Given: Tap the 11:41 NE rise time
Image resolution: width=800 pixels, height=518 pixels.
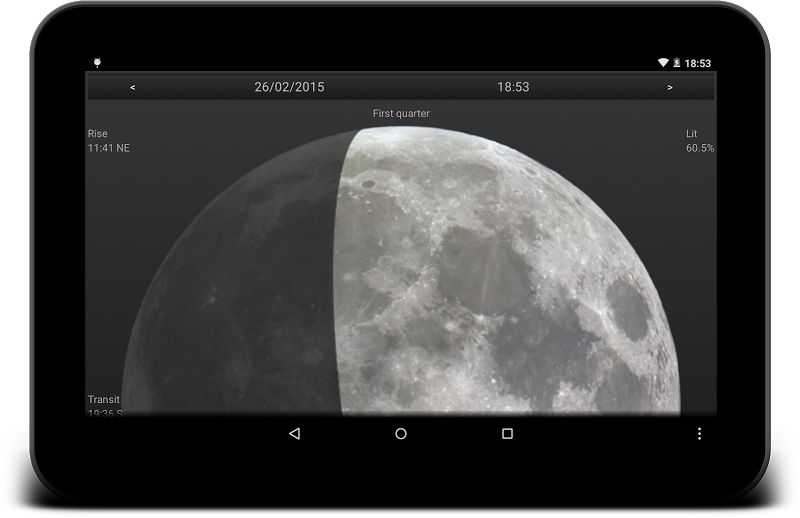Looking at the screenshot, I should 109,148.
